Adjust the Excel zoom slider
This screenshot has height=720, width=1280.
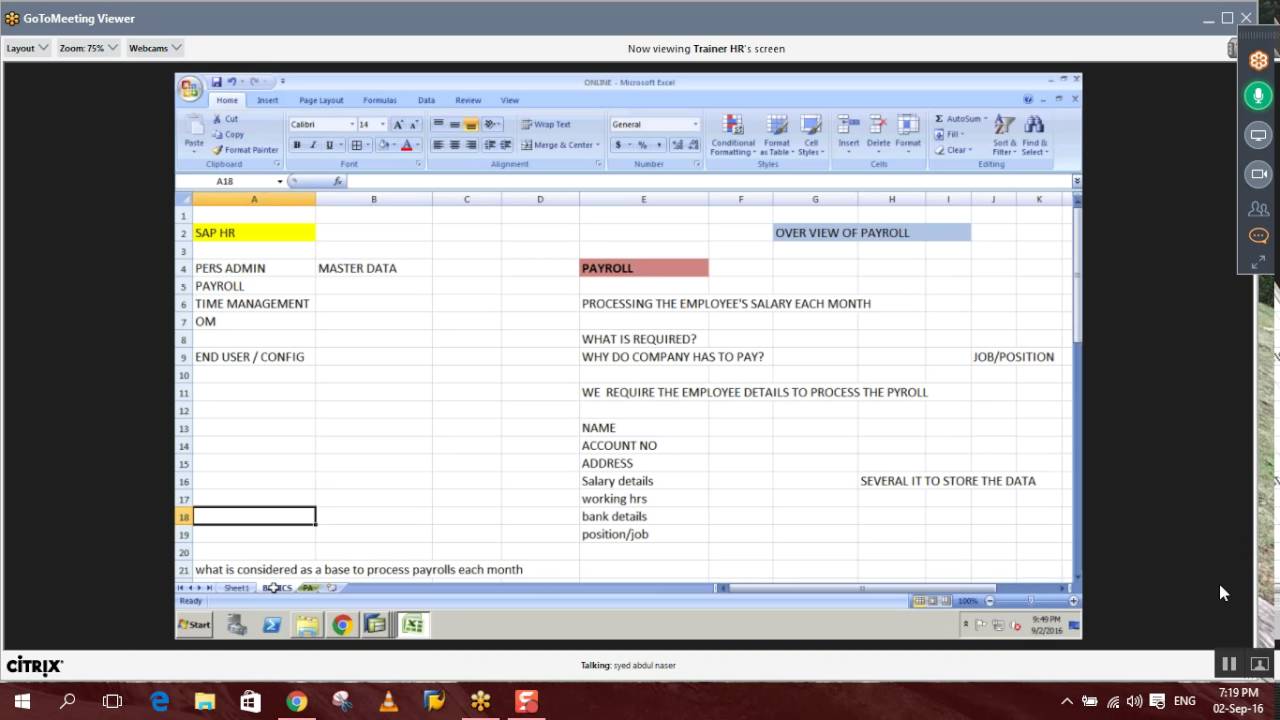(1030, 601)
